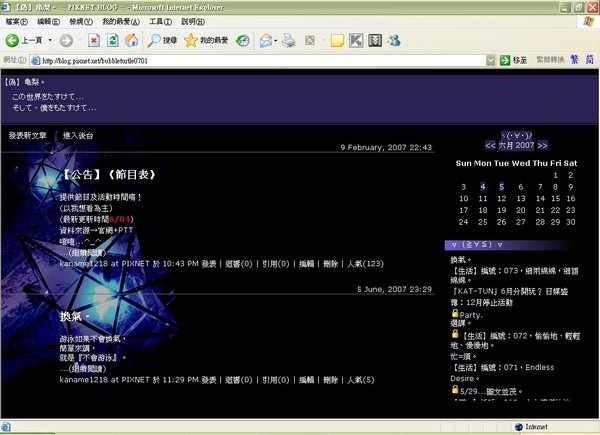
Task: Refresh the current page
Action: (113, 40)
